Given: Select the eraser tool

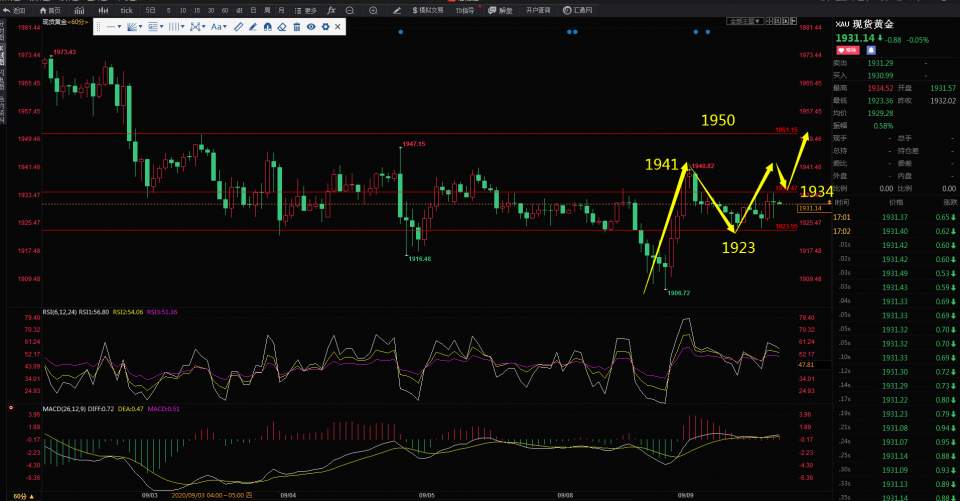Looking at the screenshot, I should 282,27.
